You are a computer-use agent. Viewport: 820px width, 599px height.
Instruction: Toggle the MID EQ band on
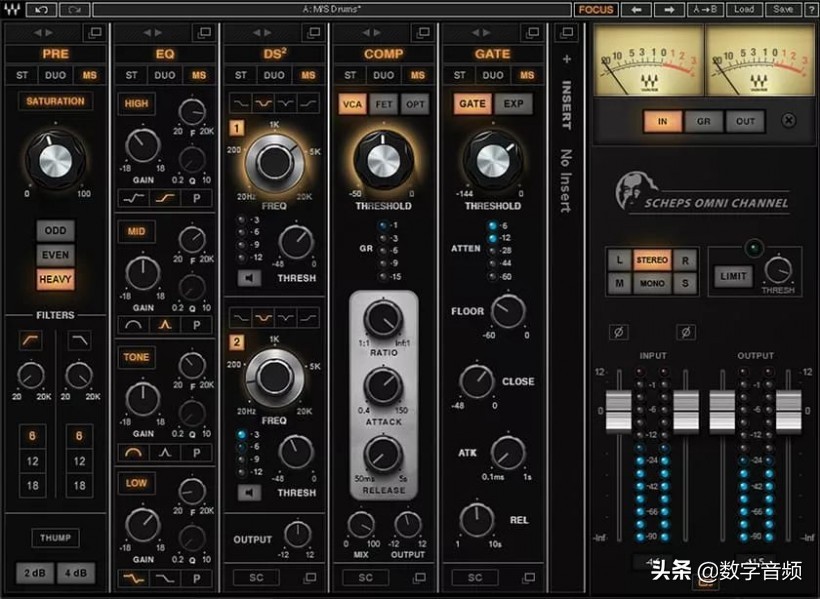point(136,231)
